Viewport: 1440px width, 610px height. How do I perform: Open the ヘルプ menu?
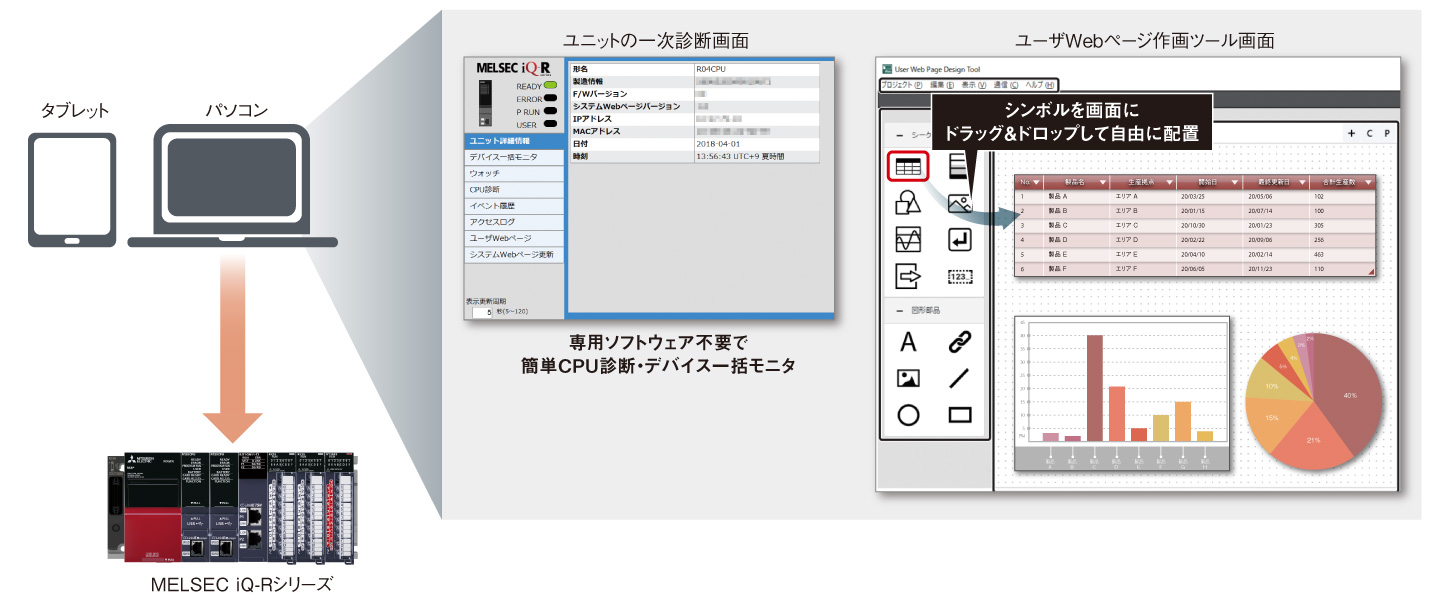pyautogui.click(x=1039, y=86)
